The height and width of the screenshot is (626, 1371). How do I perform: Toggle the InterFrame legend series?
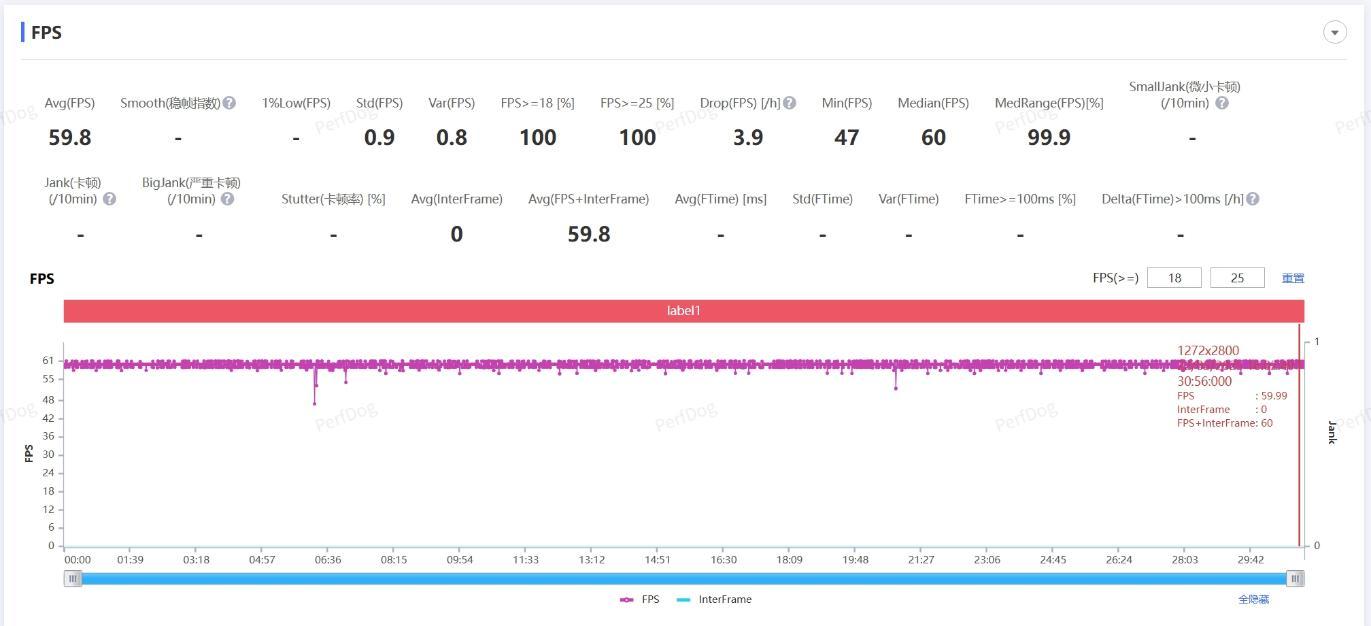(x=714, y=599)
